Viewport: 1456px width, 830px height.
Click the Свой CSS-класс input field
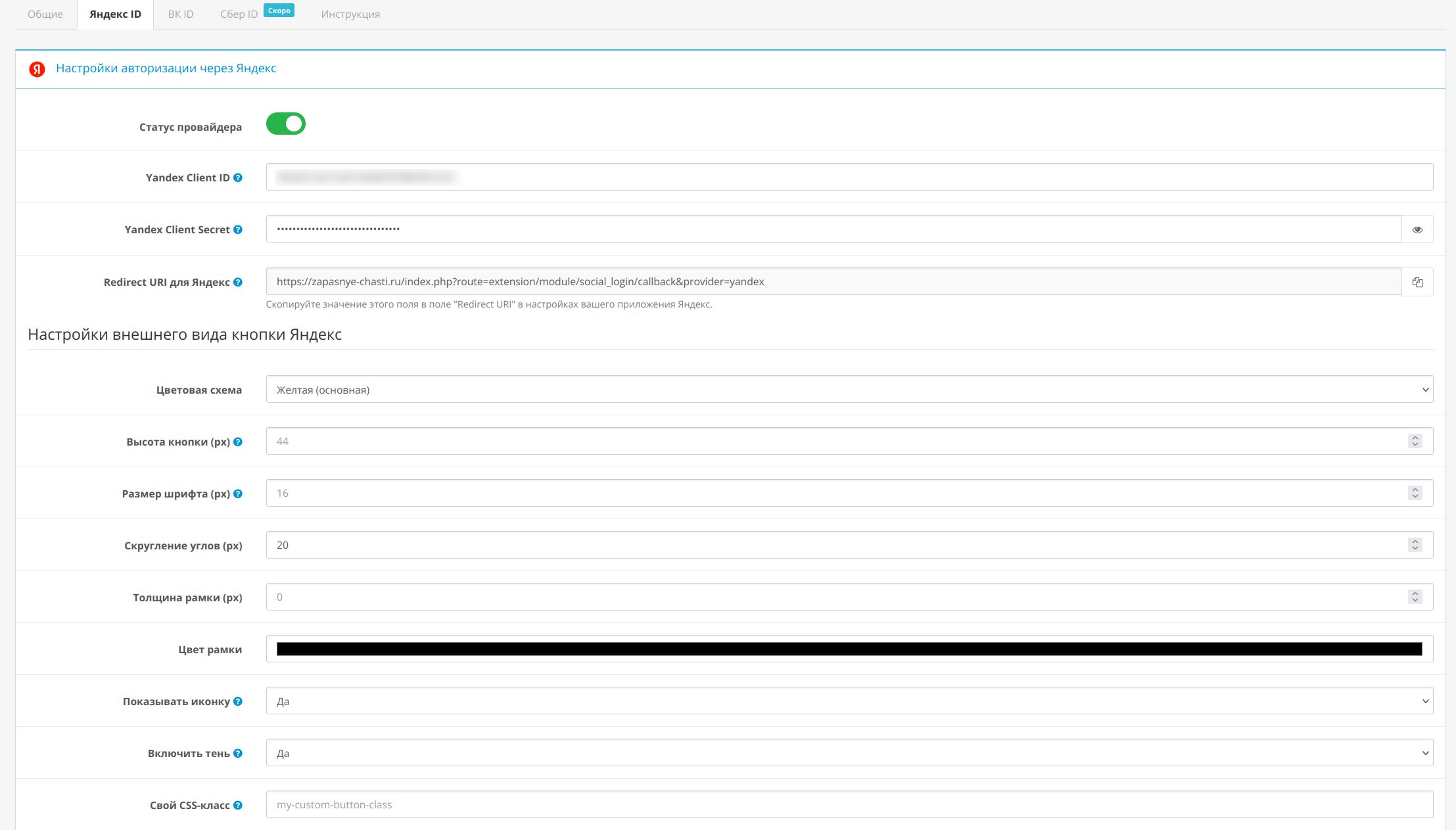point(849,804)
